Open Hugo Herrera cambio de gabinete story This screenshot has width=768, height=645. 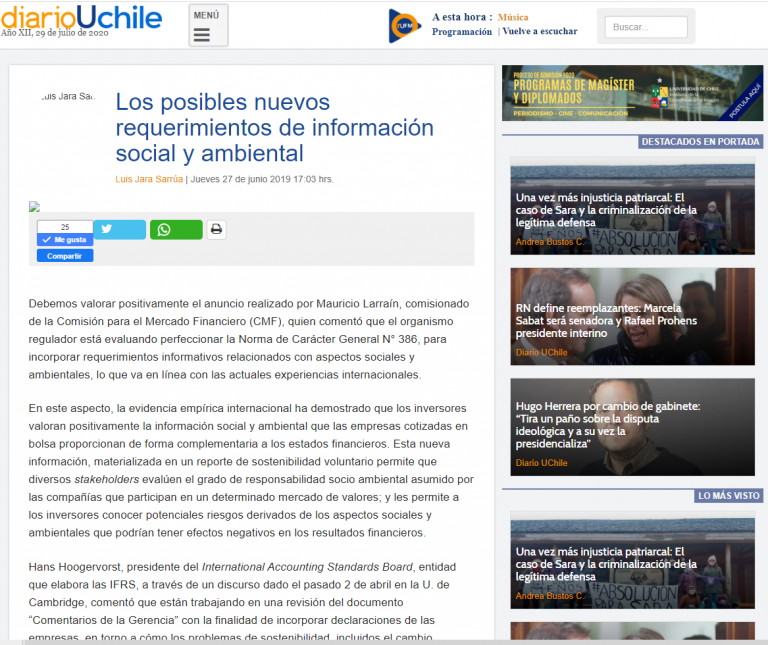pyautogui.click(x=632, y=427)
